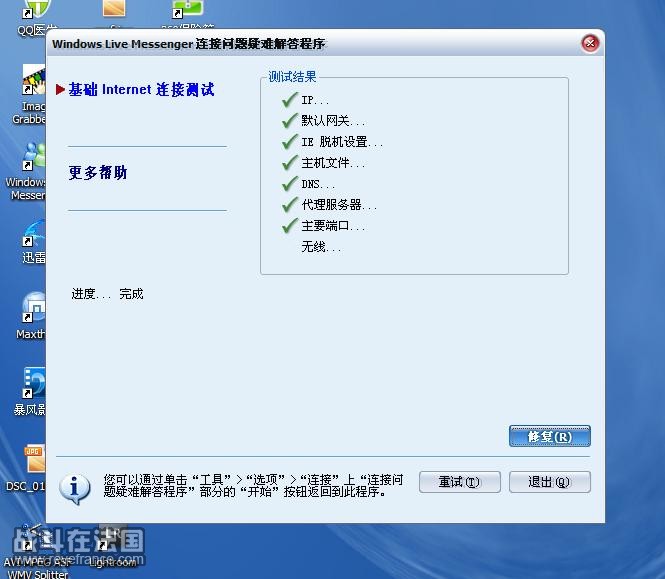Click the DNS... result text
The width and height of the screenshot is (665, 579).
pos(318,184)
